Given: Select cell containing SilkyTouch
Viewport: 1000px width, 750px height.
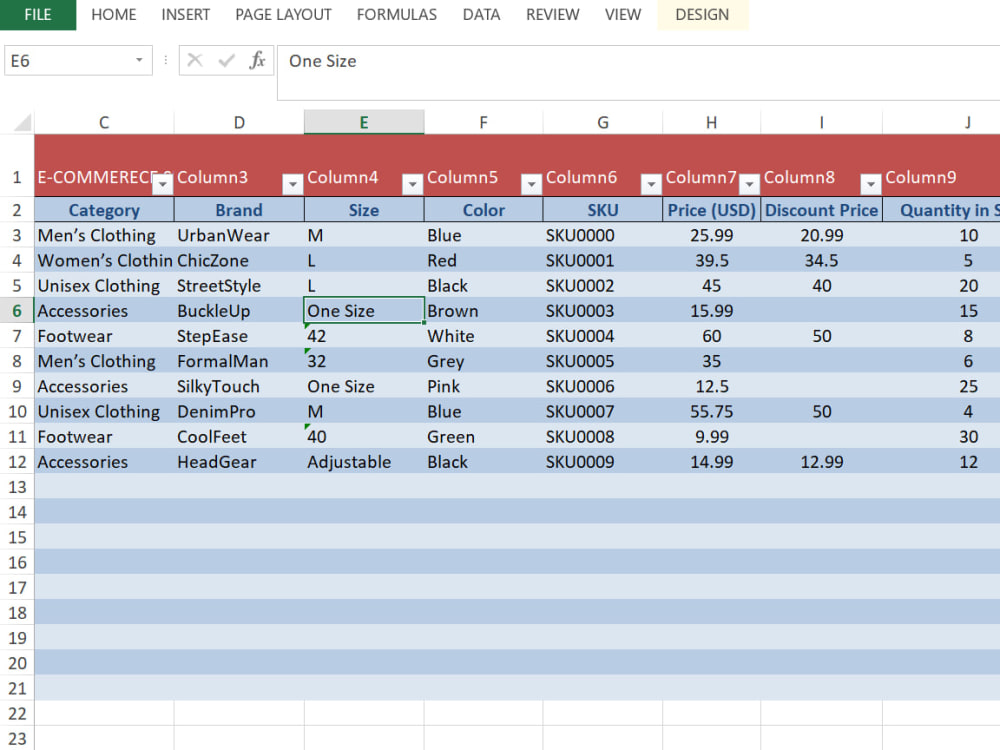Looking at the screenshot, I should coord(239,386).
